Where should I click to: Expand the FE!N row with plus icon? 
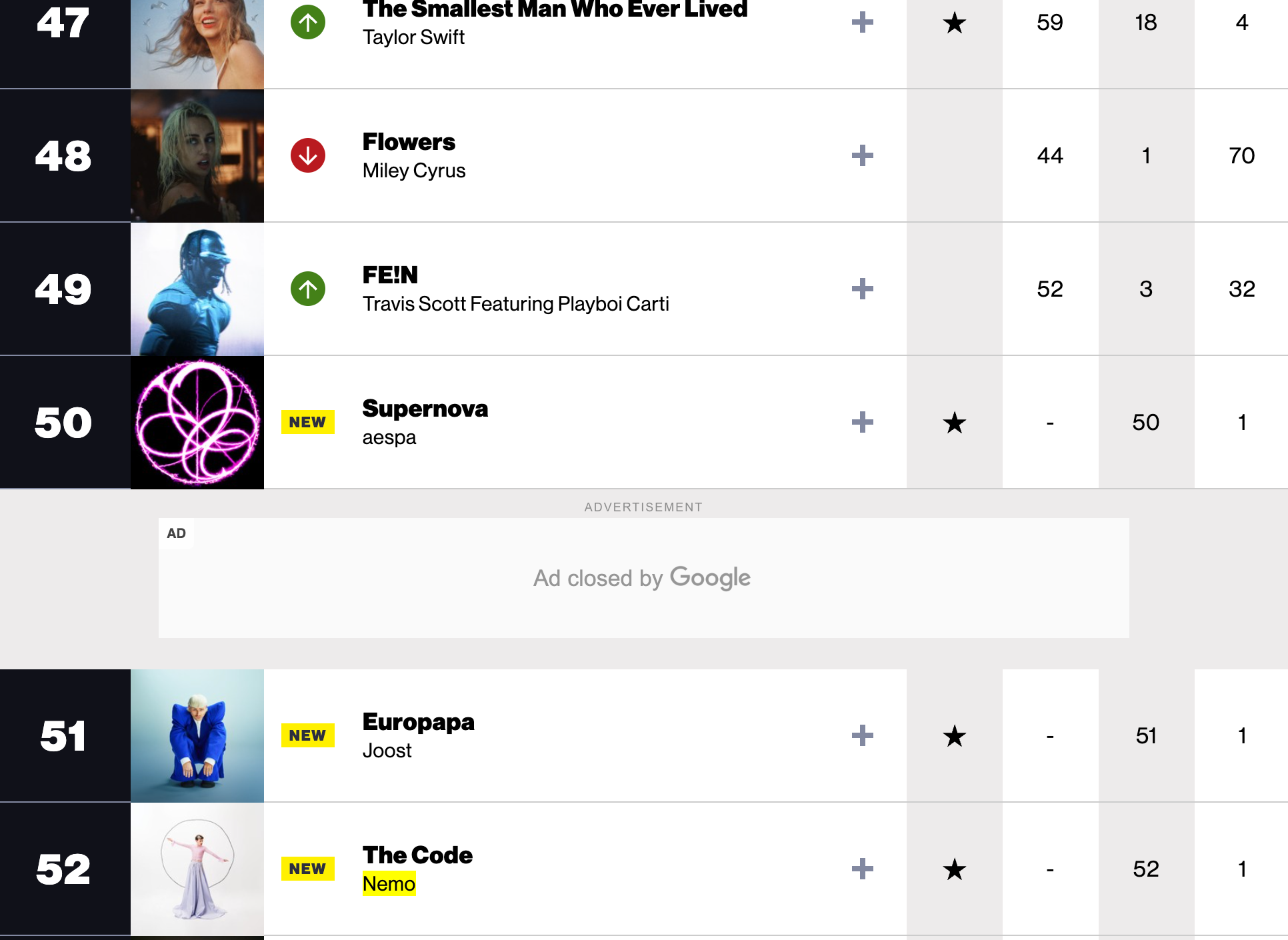[862, 289]
